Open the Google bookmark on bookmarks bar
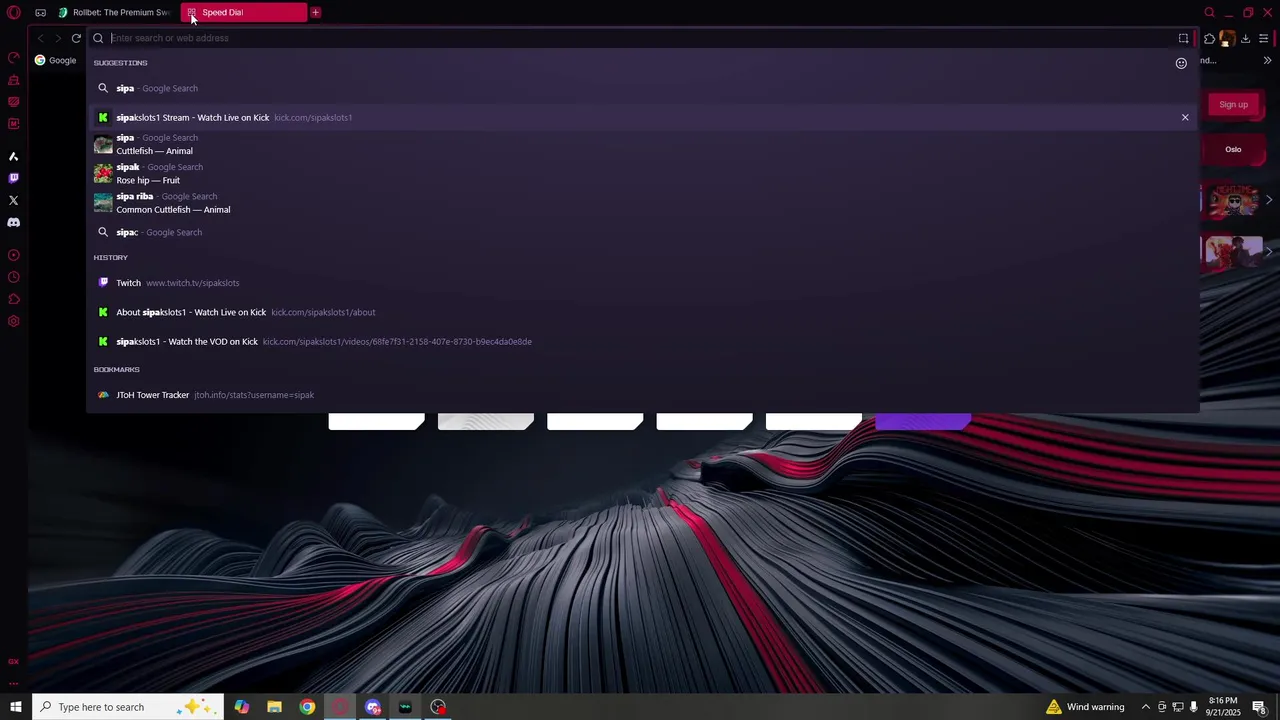 click(56, 60)
